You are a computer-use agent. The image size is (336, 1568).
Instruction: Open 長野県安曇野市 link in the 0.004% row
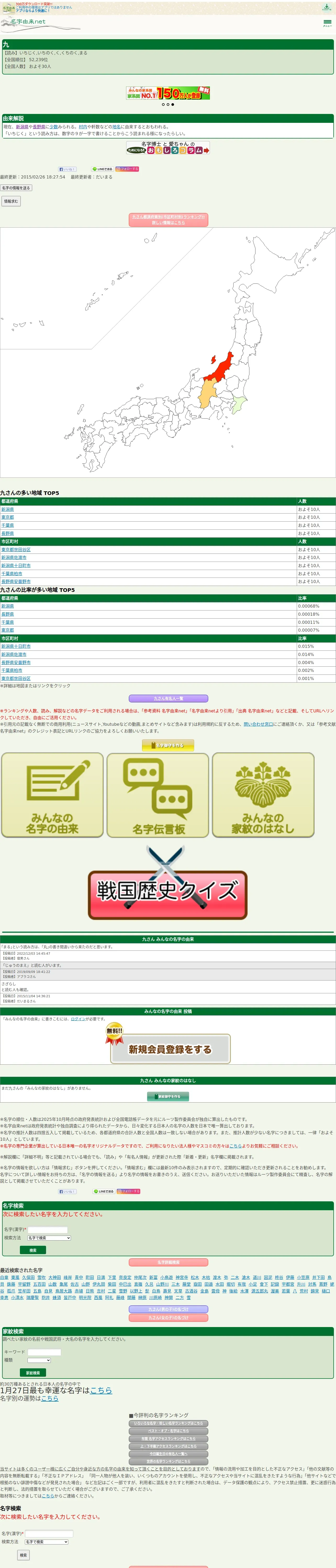16,662
